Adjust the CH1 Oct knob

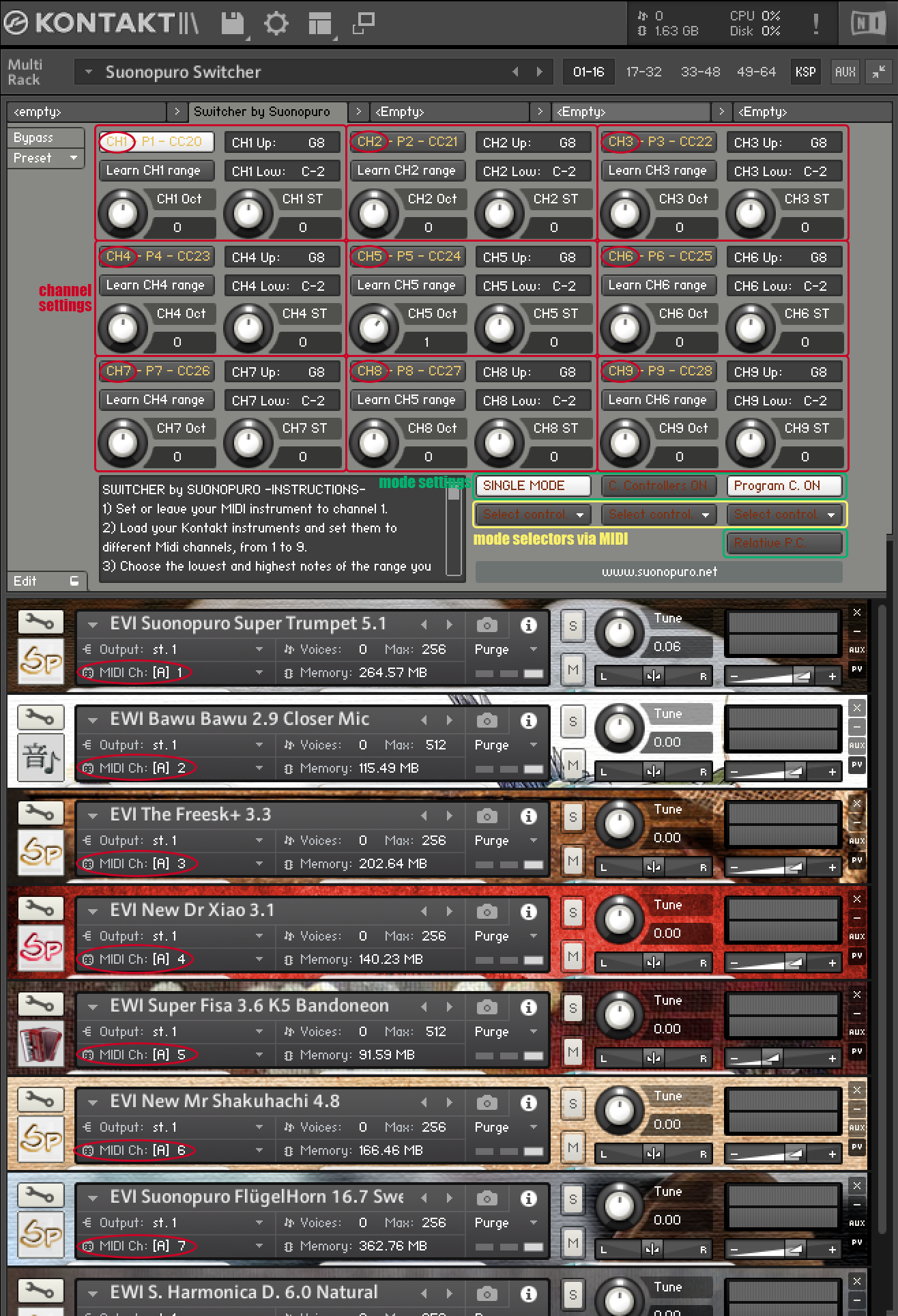coord(123,213)
